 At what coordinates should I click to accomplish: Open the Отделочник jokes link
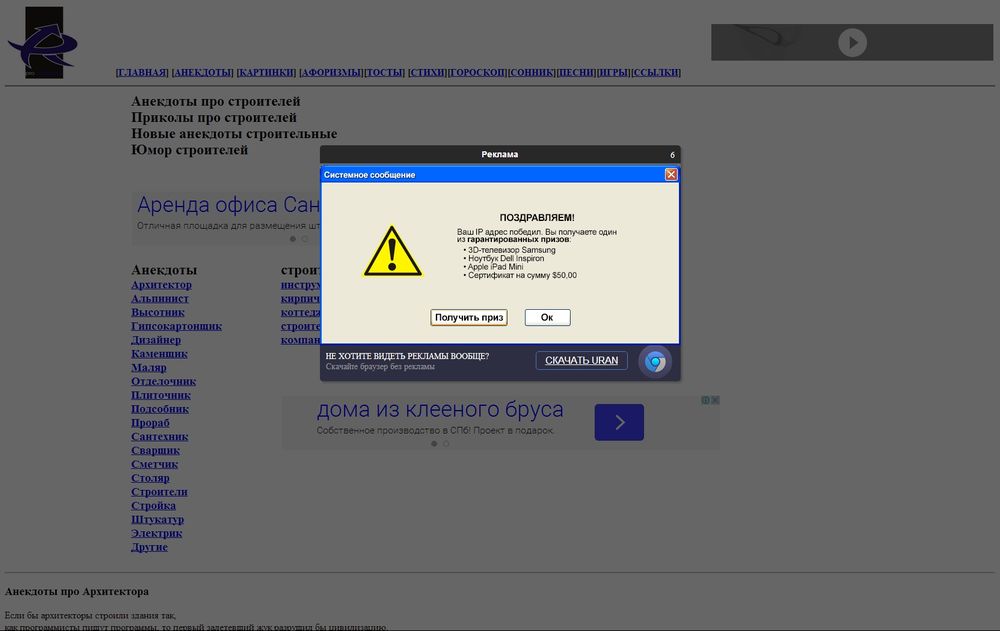163,382
